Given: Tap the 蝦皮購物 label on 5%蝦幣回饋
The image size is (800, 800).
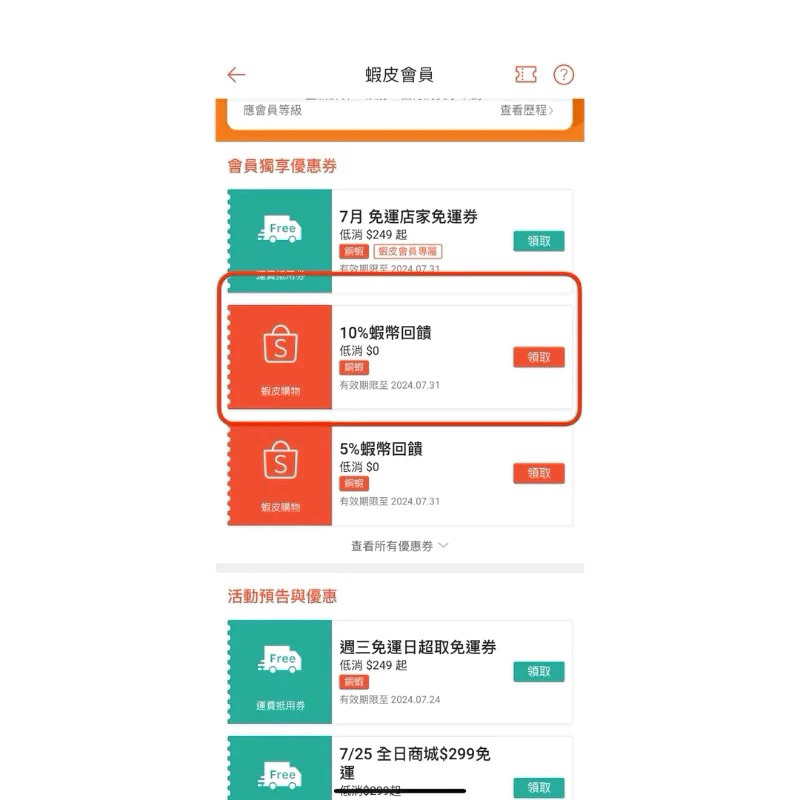Looking at the screenshot, I should pyautogui.click(x=280, y=507).
